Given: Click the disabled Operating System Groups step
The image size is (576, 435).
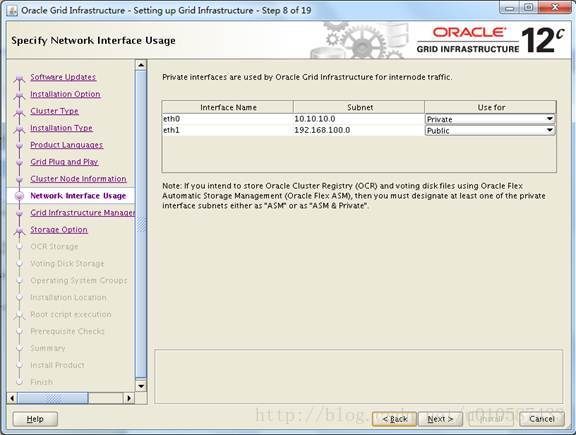Looking at the screenshot, I should [x=79, y=280].
